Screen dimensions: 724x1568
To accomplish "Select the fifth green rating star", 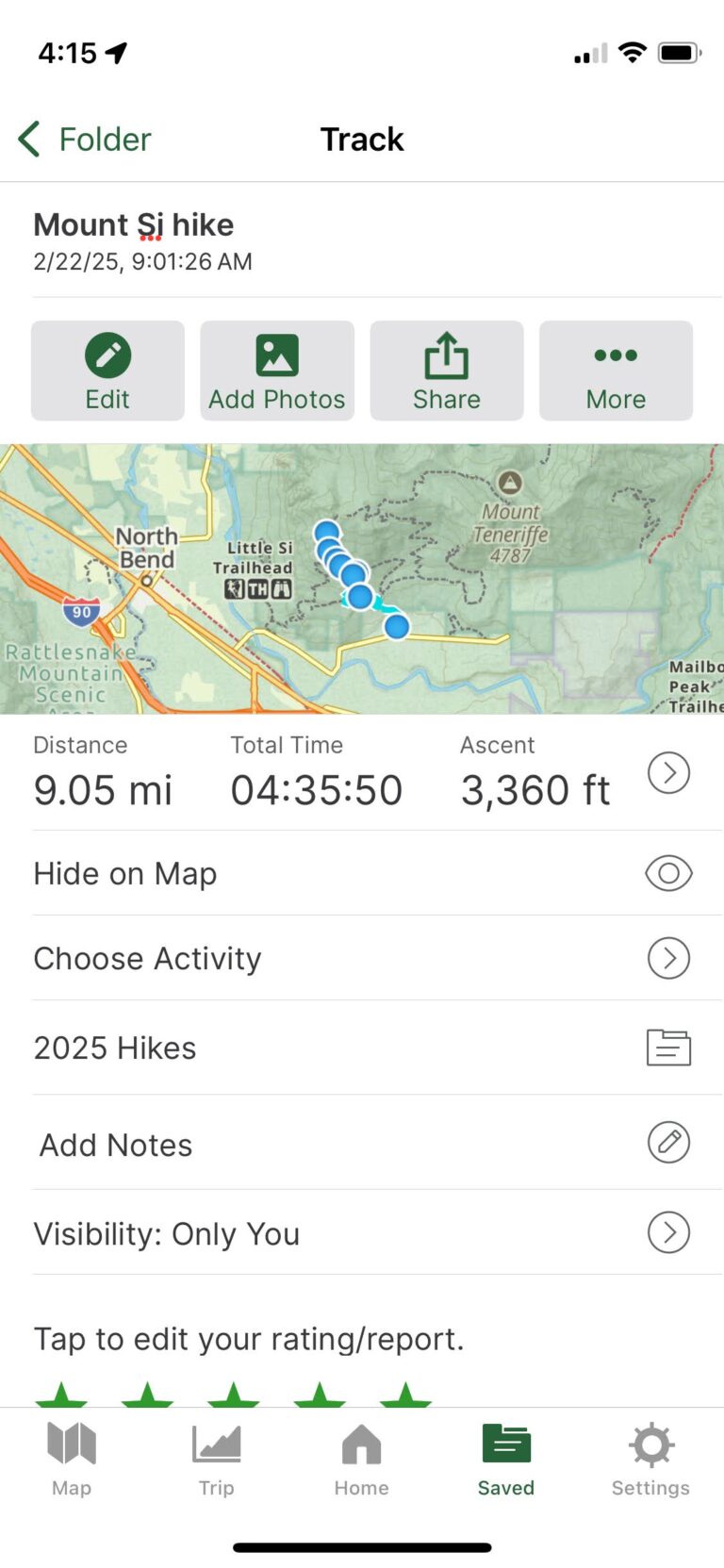I will [405, 1395].
